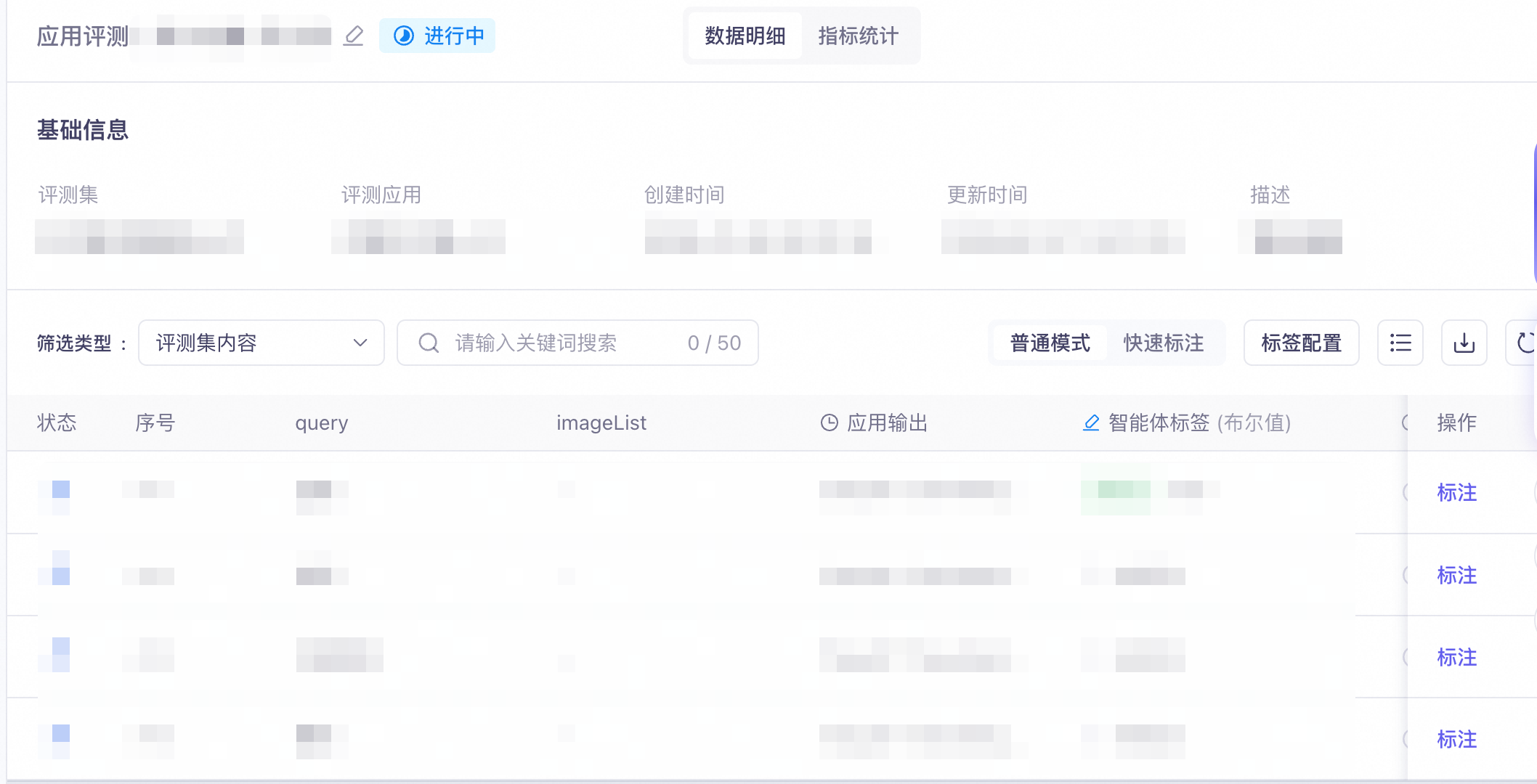The width and height of the screenshot is (1537, 784).
Task: Switch to the 指标统计 tab
Action: click(x=858, y=36)
